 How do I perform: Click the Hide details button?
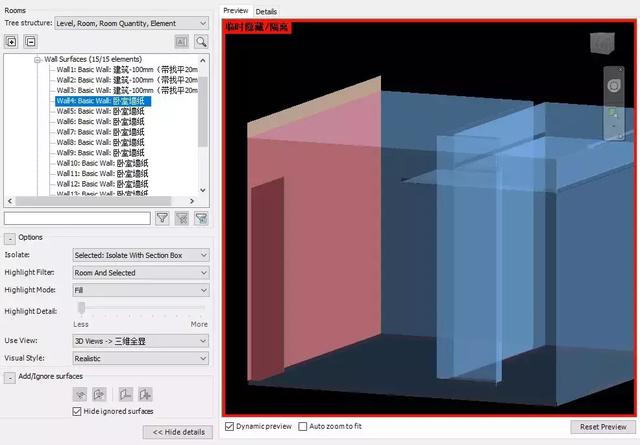pyautogui.click(x=178, y=432)
